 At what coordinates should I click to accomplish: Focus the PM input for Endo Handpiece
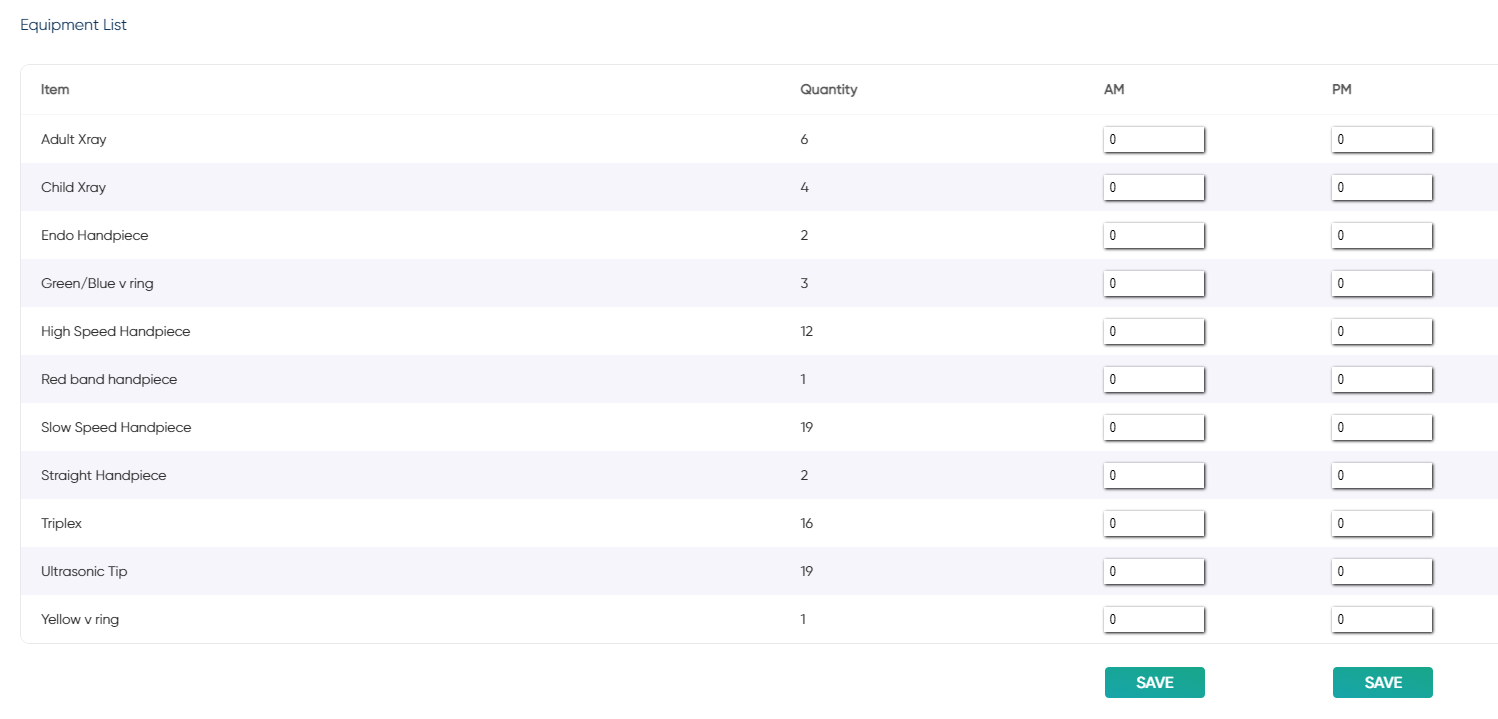coord(1382,236)
